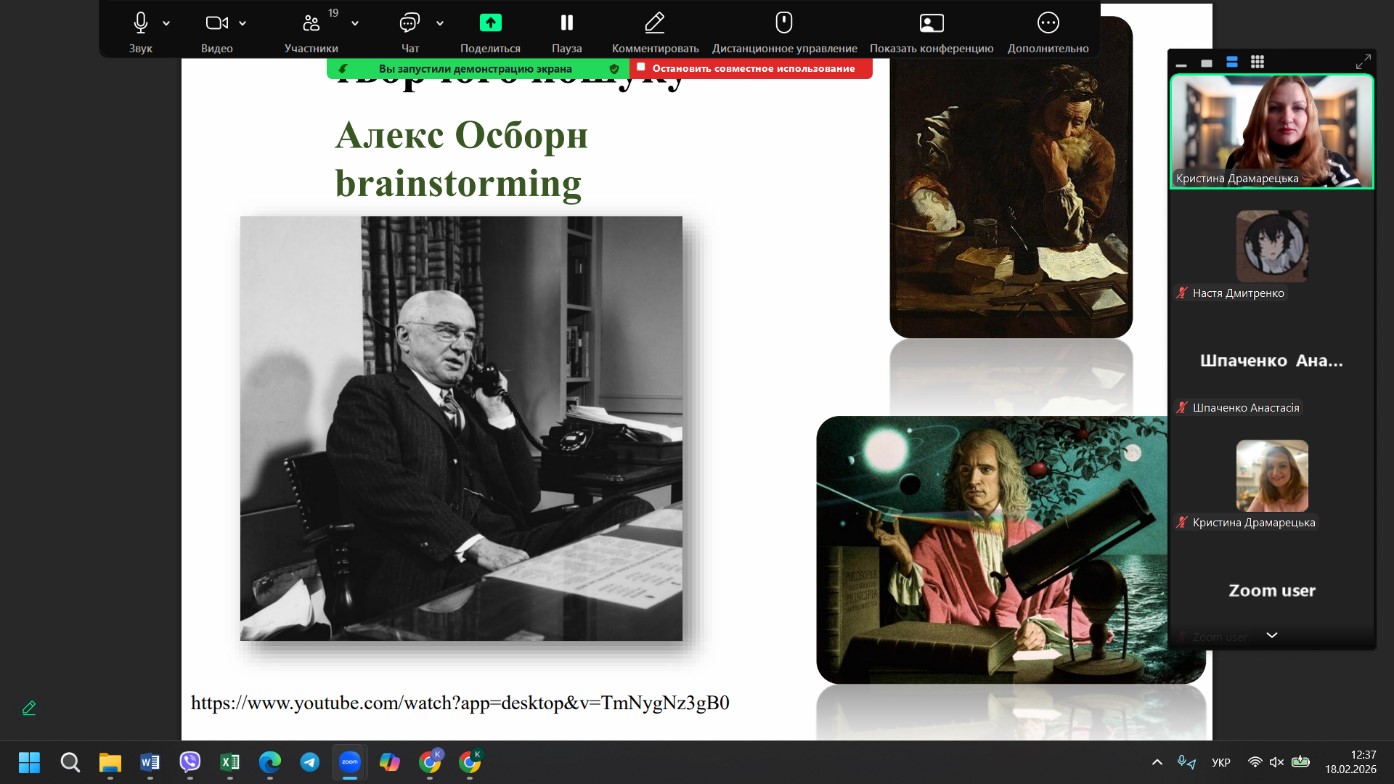Open Telegram from the taskbar

pos(310,762)
